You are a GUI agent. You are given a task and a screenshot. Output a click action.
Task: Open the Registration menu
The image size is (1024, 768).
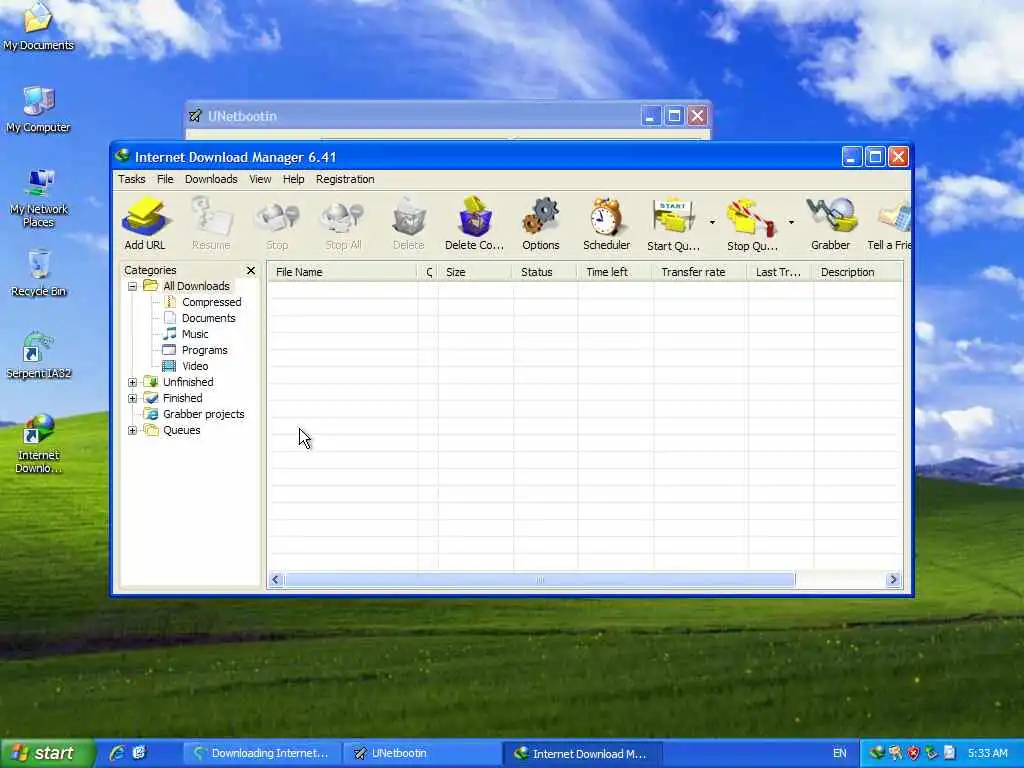click(345, 179)
